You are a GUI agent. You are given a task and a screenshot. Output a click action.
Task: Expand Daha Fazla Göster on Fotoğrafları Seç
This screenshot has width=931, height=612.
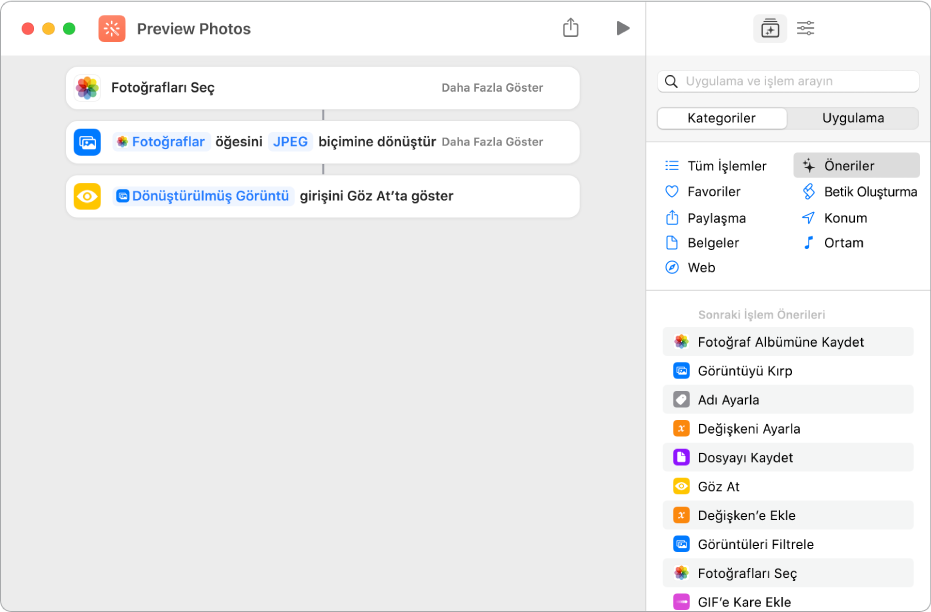[x=492, y=88]
